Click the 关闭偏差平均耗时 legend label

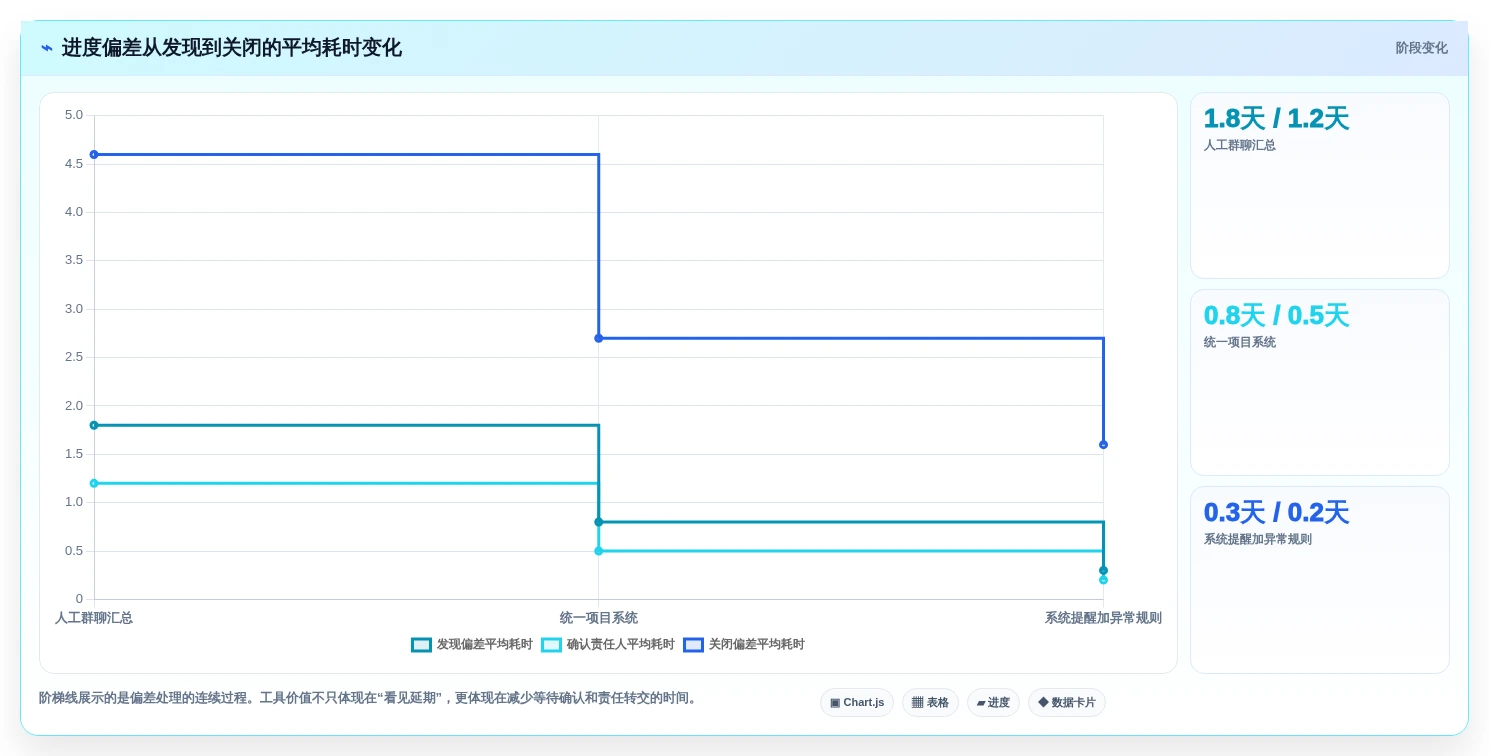(x=756, y=645)
